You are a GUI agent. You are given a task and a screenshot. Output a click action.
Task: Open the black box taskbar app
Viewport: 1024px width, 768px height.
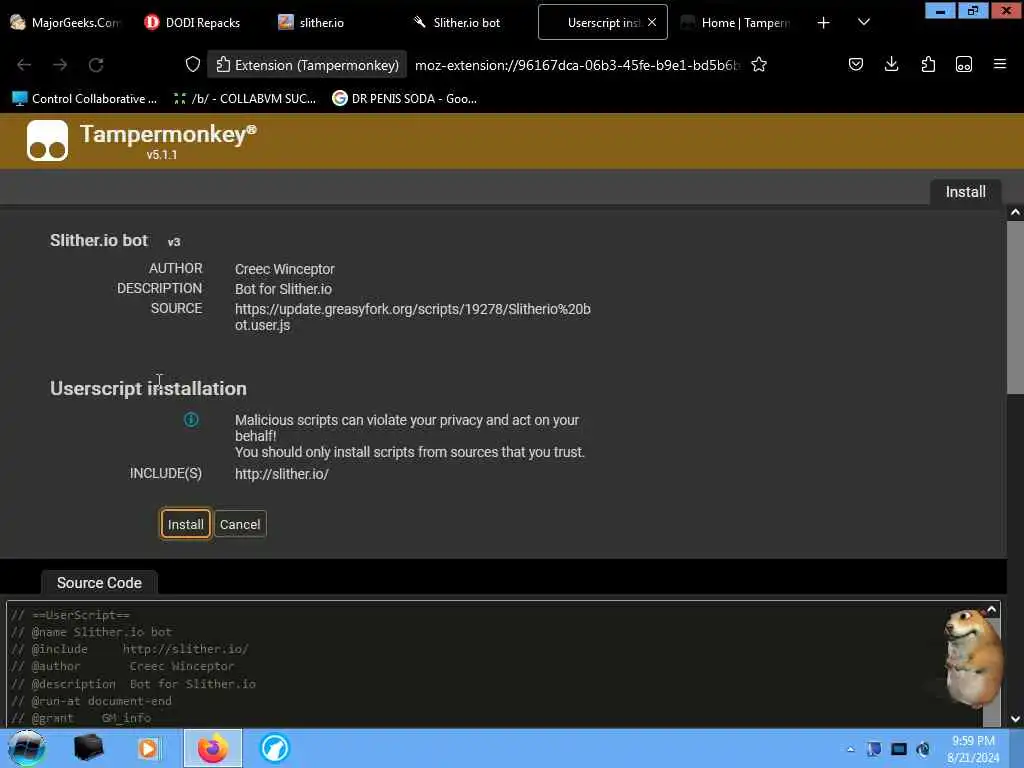click(88, 748)
